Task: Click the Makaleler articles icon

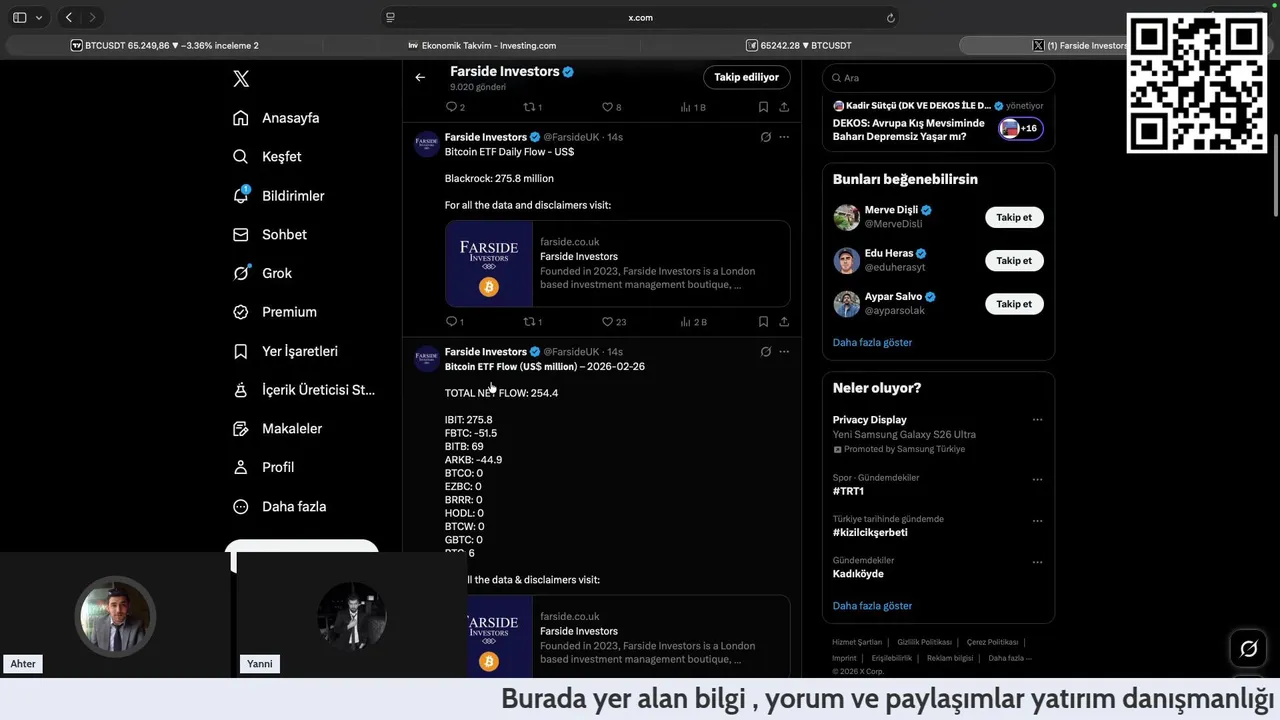Action: (240, 429)
